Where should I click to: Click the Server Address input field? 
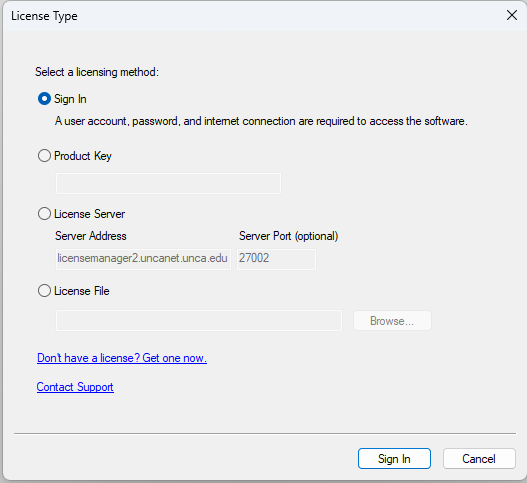tap(143, 259)
